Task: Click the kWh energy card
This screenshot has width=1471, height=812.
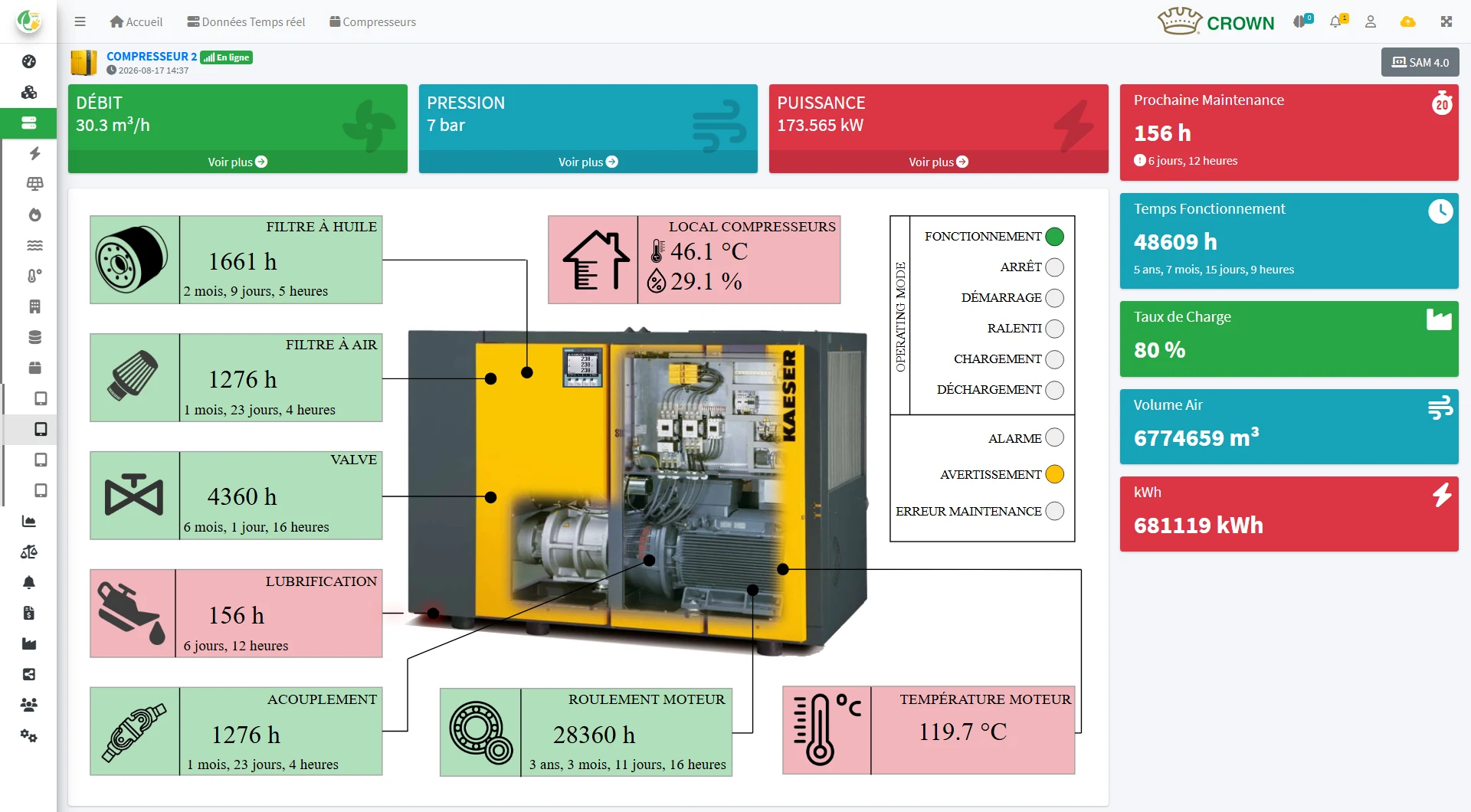Action: pyautogui.click(x=1289, y=514)
